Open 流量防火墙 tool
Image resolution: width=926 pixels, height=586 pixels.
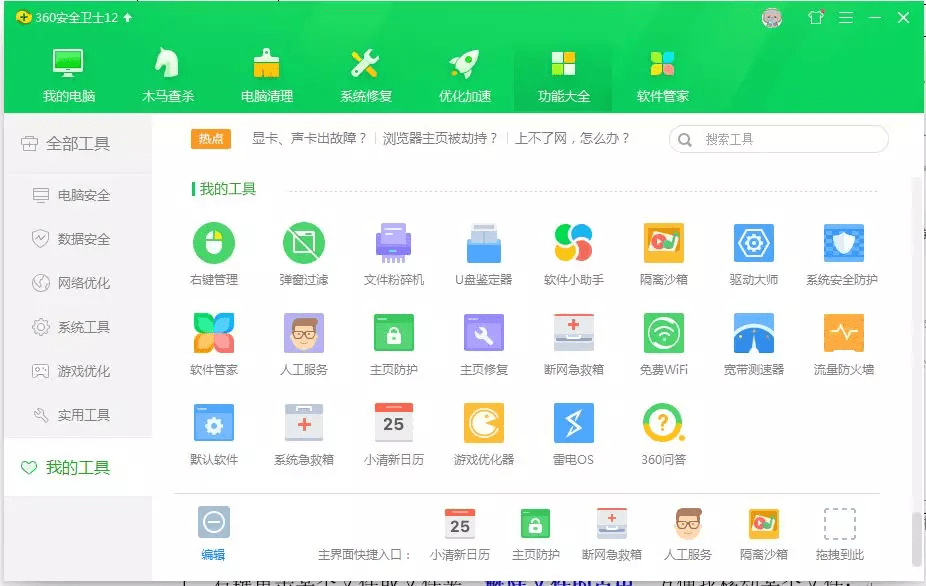(x=843, y=344)
